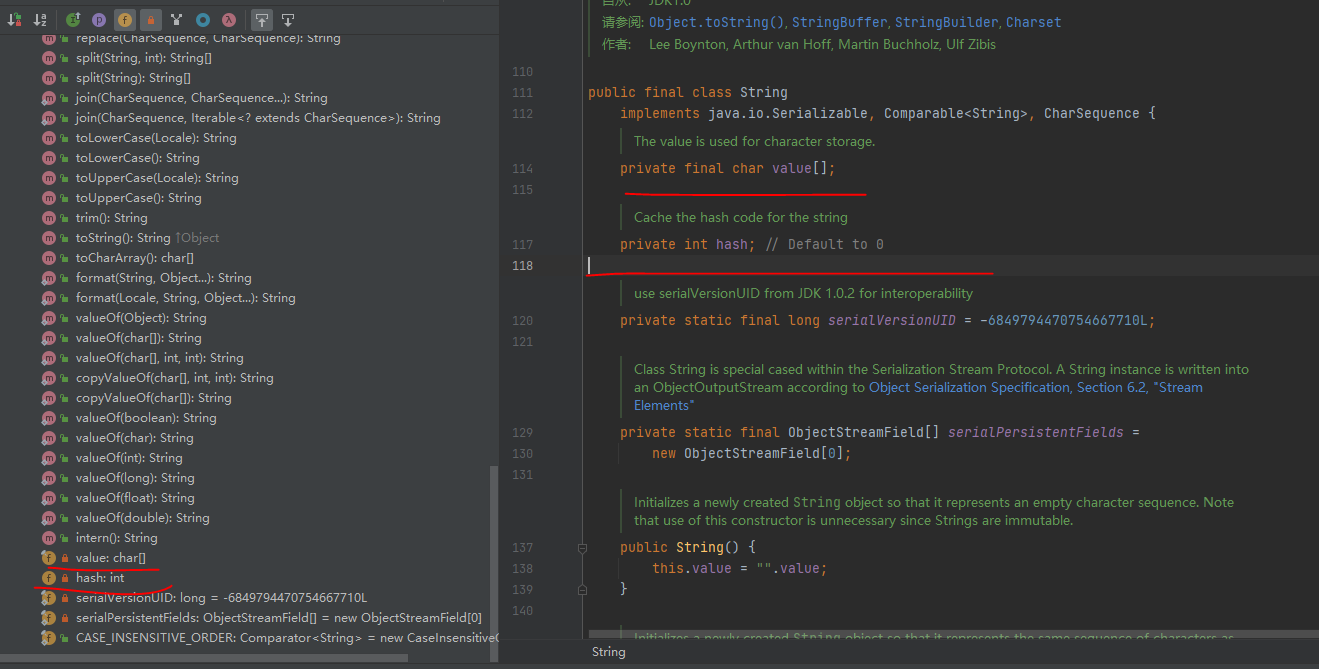Select valueOf(char[], int, int) in tree
1319x669 pixels.
[160, 358]
